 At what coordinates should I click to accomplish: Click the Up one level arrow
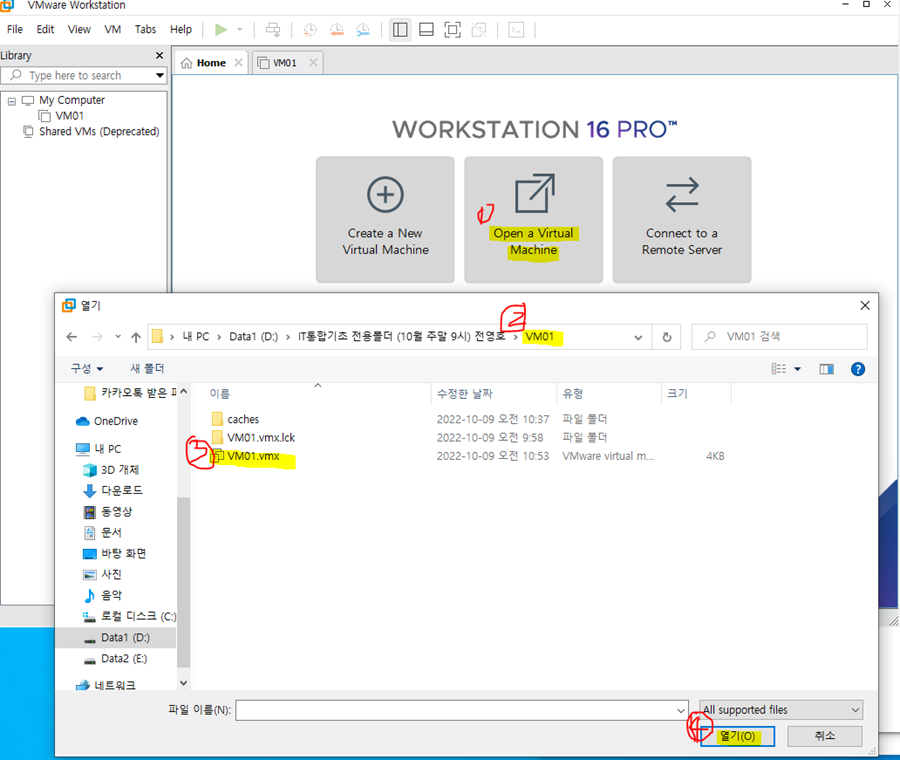(135, 337)
